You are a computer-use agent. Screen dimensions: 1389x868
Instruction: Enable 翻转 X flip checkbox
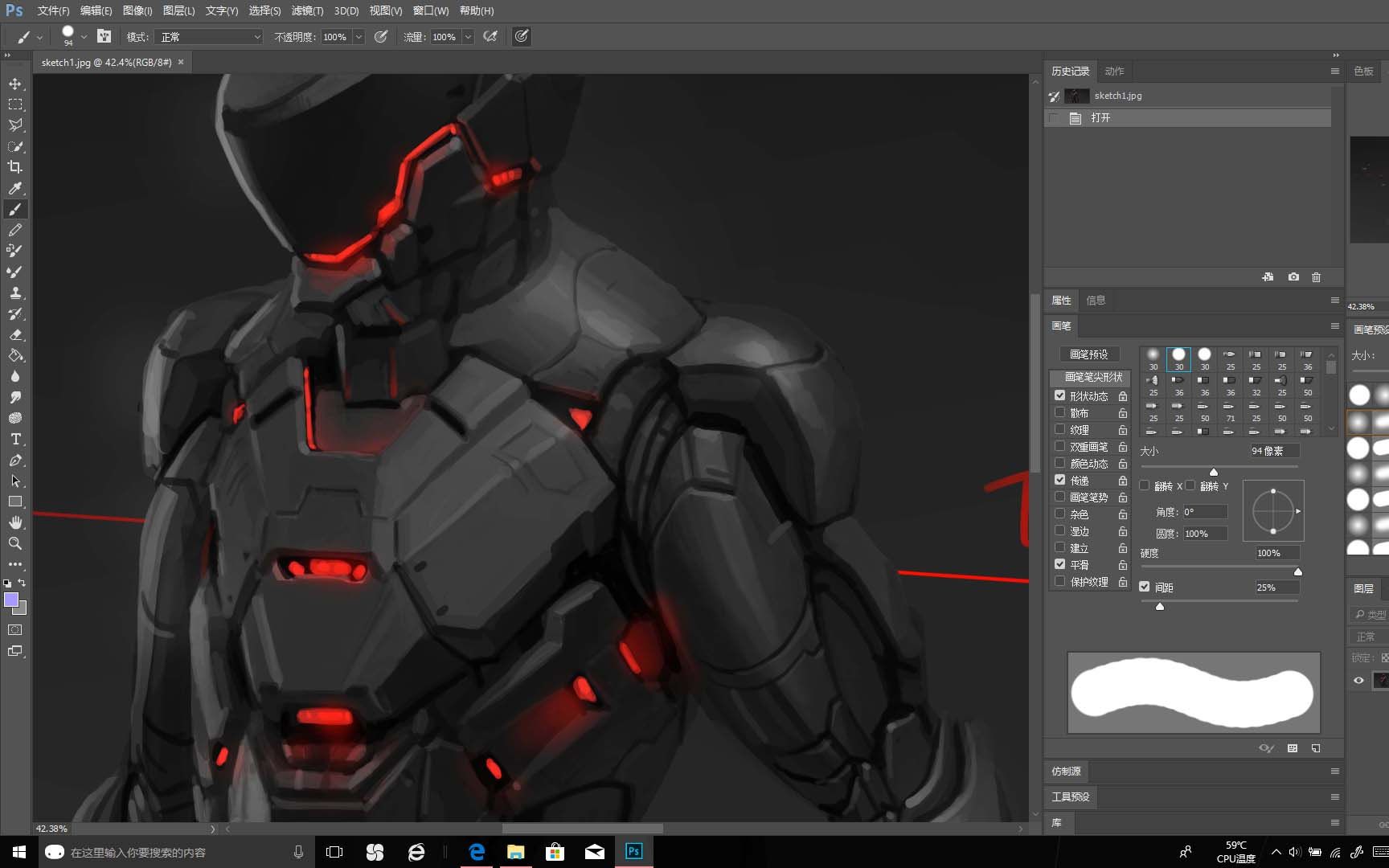coord(1145,485)
